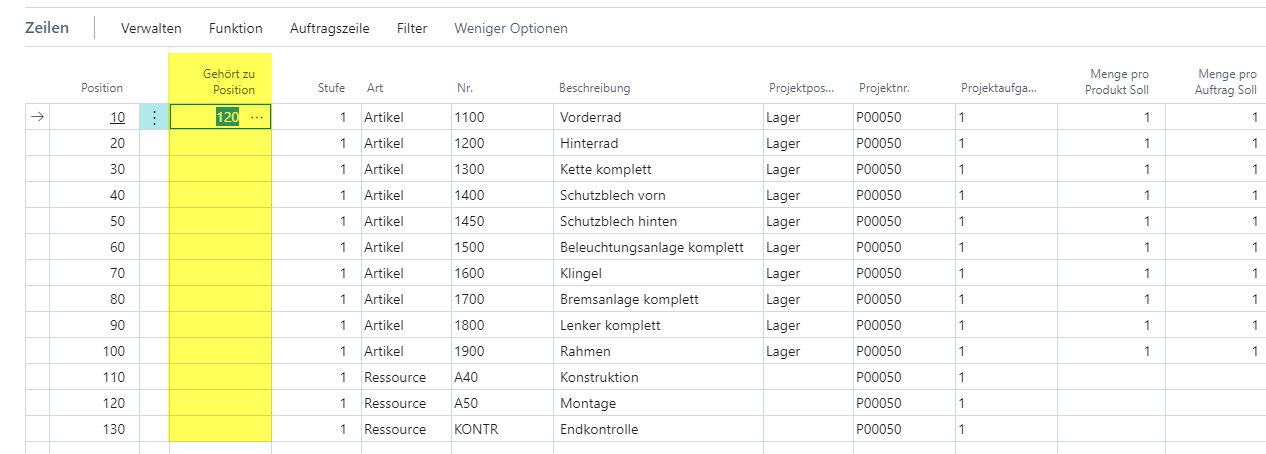The image size is (1266, 454).
Task: Open position 10 link
Action: click(x=117, y=117)
